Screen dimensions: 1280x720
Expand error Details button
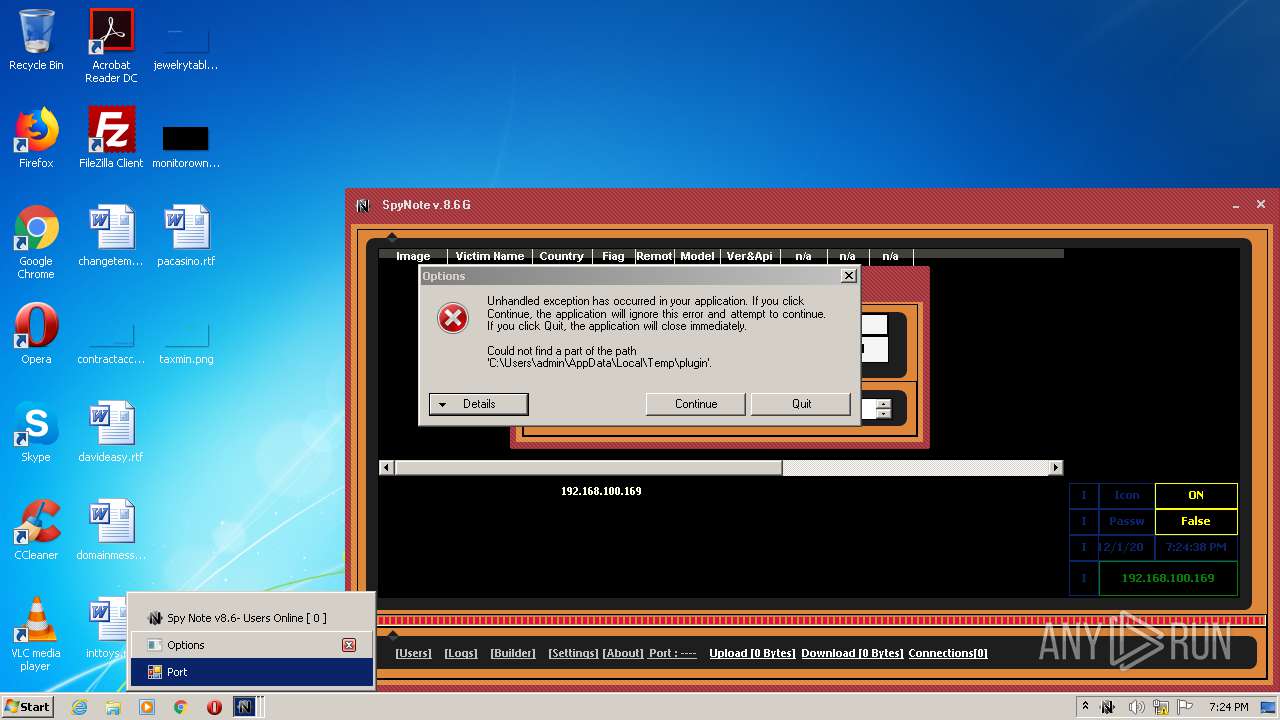(478, 404)
